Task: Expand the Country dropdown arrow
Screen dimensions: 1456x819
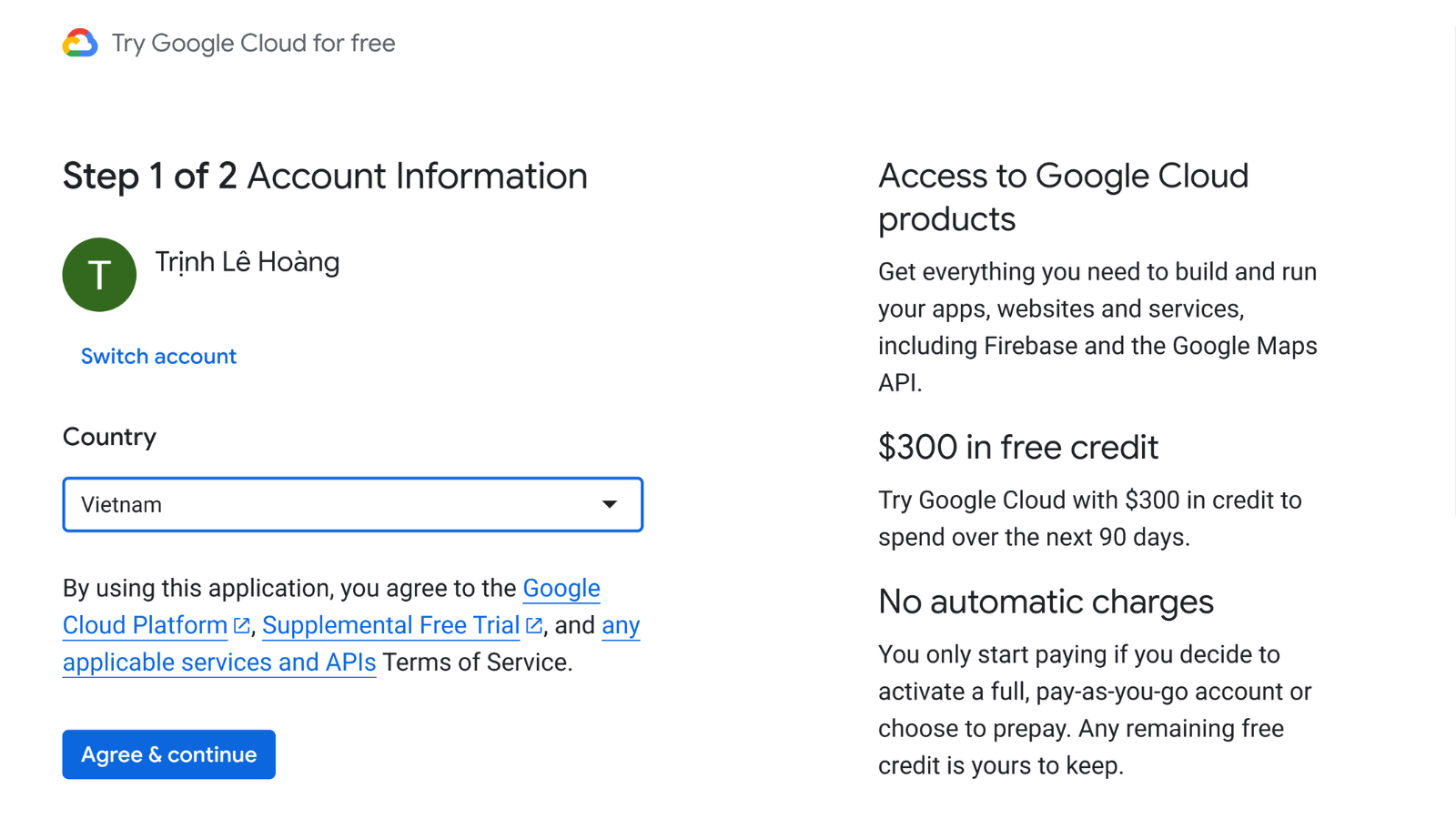Action: tap(610, 504)
